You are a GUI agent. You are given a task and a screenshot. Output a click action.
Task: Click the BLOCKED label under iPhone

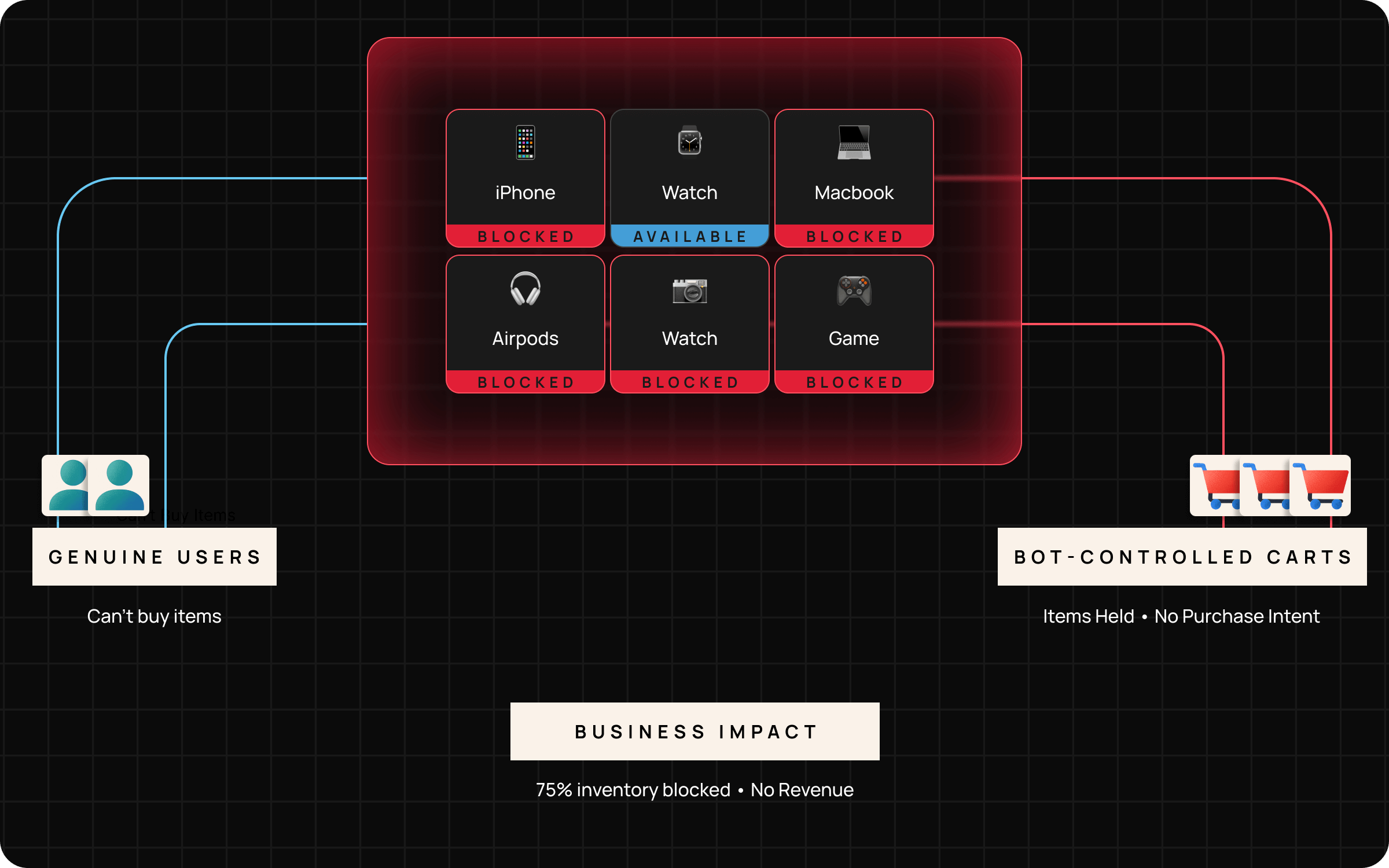click(525, 236)
